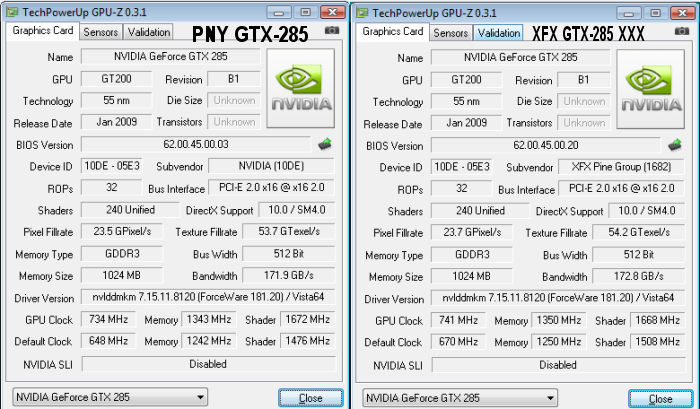Click Bandwidth value 171.9 GB/s
Viewport: 700px width, 409px height.
[x=289, y=275]
